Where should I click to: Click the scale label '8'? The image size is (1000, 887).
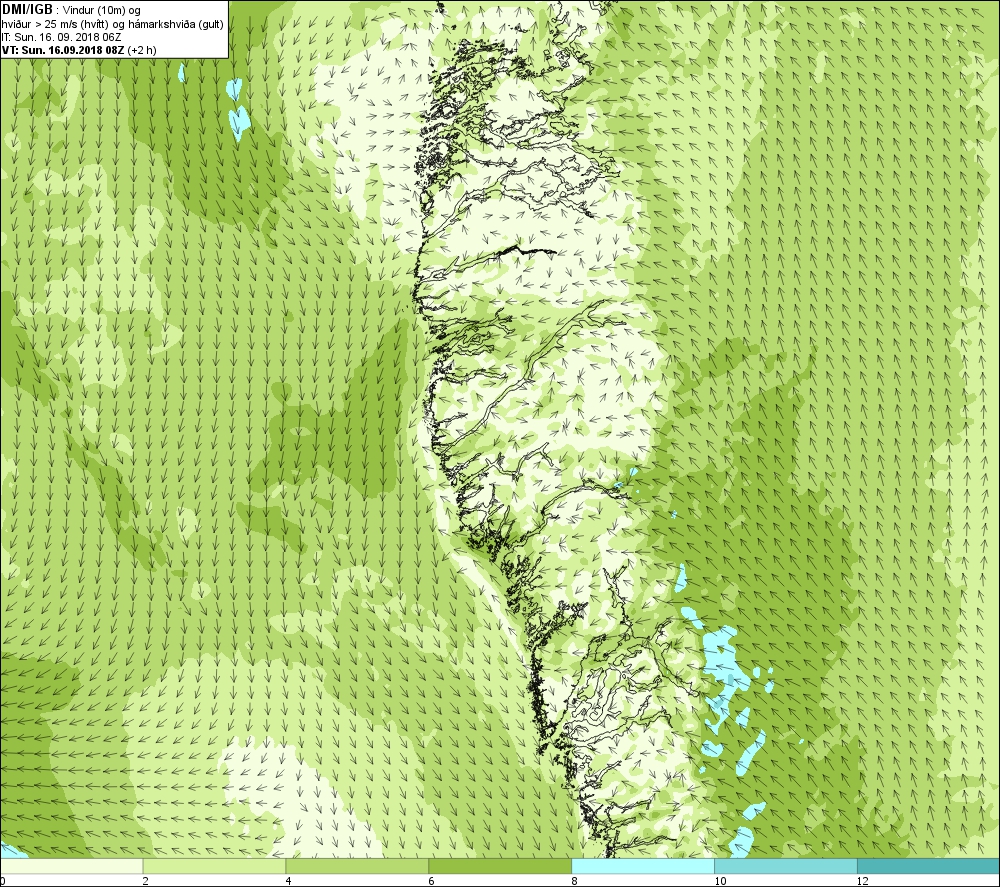pos(575,881)
